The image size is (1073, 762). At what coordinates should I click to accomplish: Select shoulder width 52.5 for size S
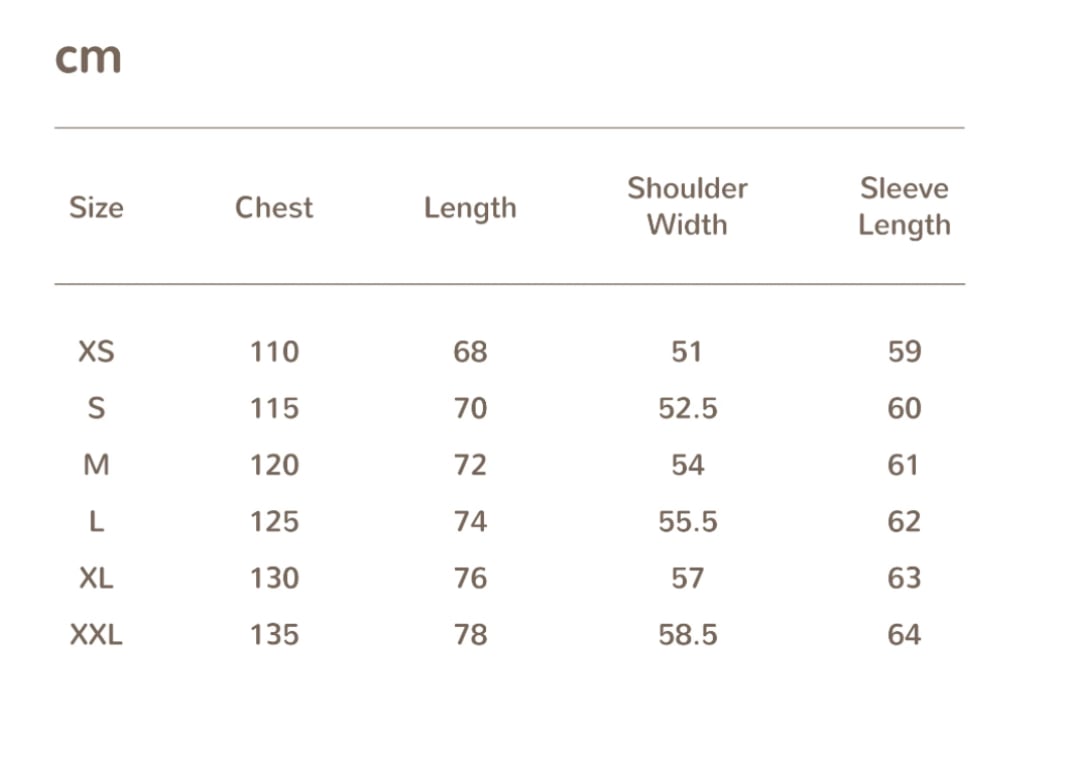click(687, 409)
